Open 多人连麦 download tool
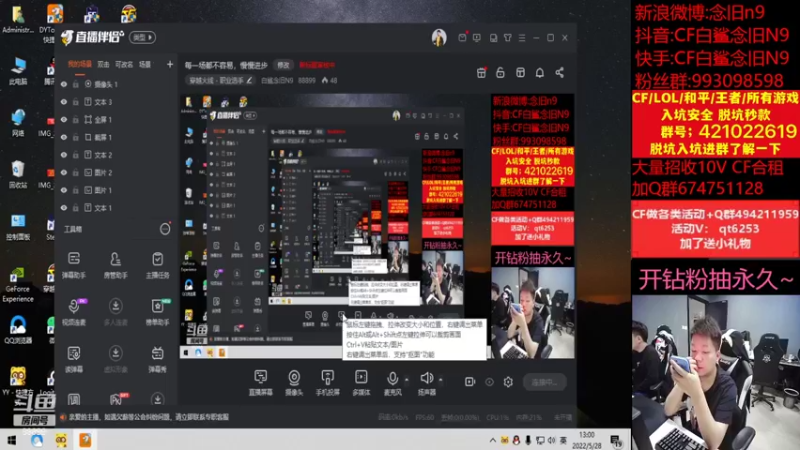Viewport: 800px width, 450px height. (x=115, y=311)
